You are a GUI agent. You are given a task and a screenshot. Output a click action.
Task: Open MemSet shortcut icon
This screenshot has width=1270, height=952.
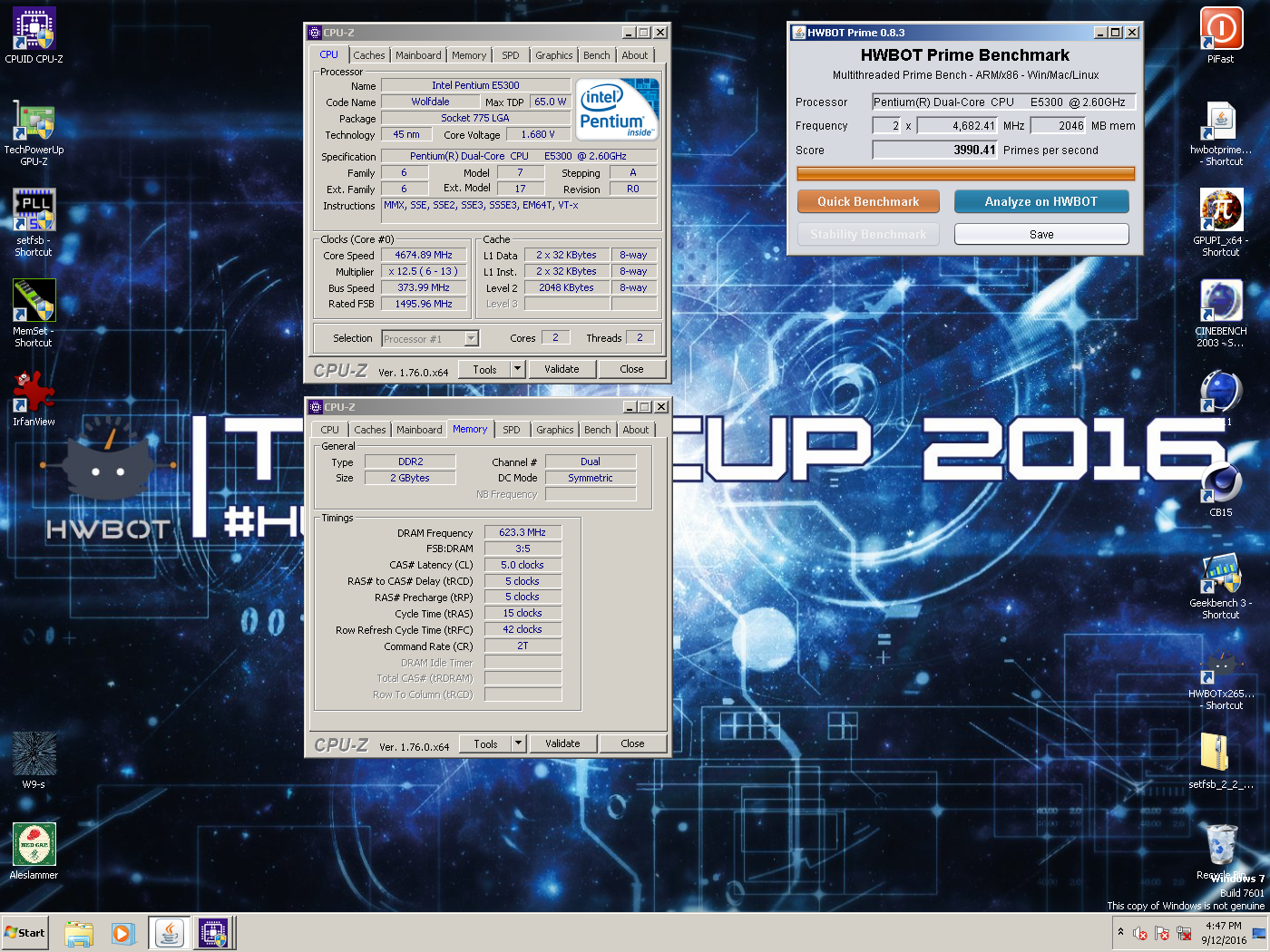pyautogui.click(x=34, y=314)
